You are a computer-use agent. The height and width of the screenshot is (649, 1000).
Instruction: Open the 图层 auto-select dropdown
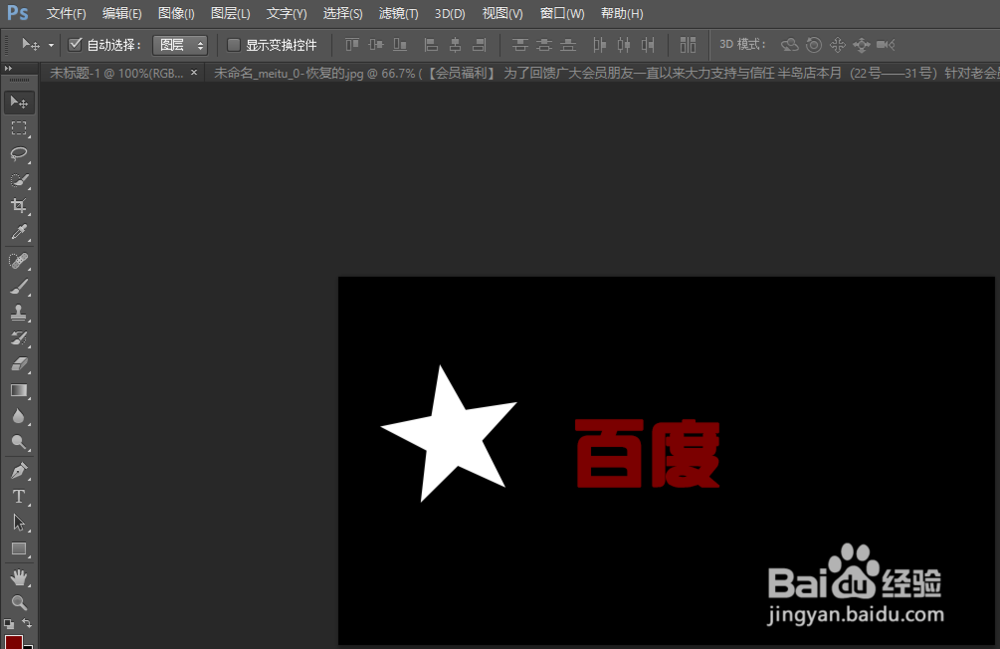coord(180,45)
